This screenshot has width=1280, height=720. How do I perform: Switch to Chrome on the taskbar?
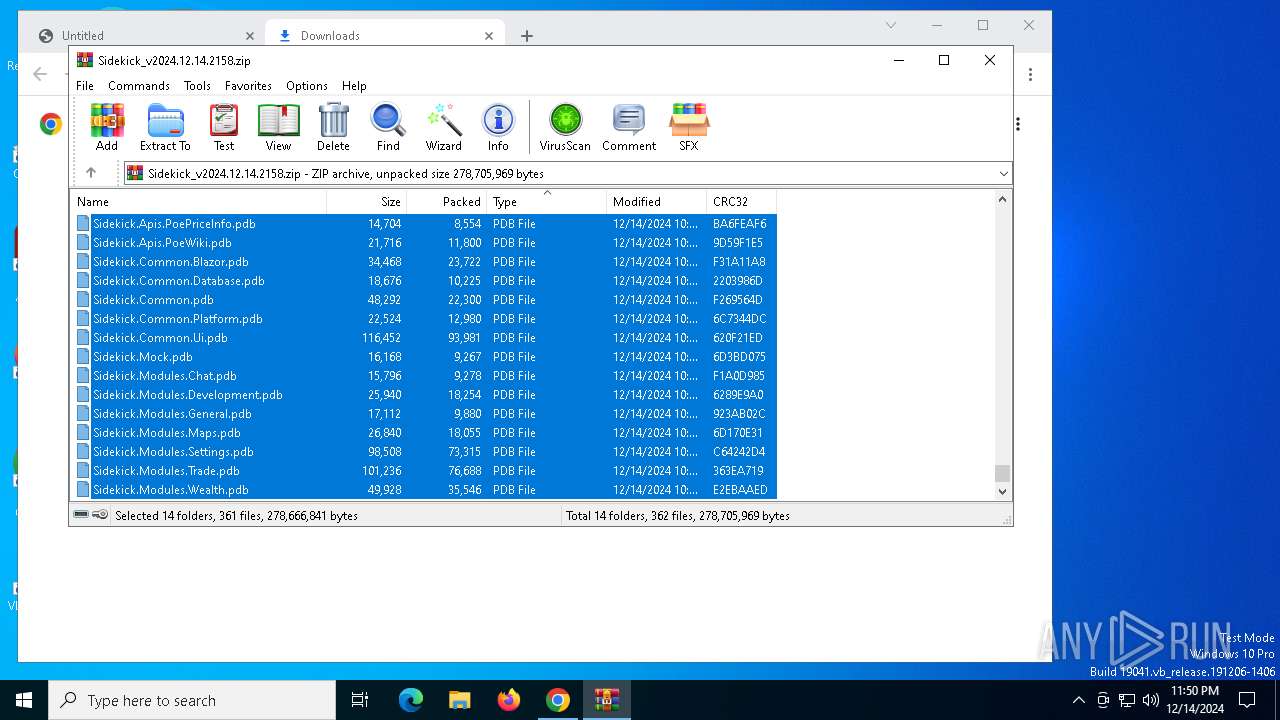558,700
